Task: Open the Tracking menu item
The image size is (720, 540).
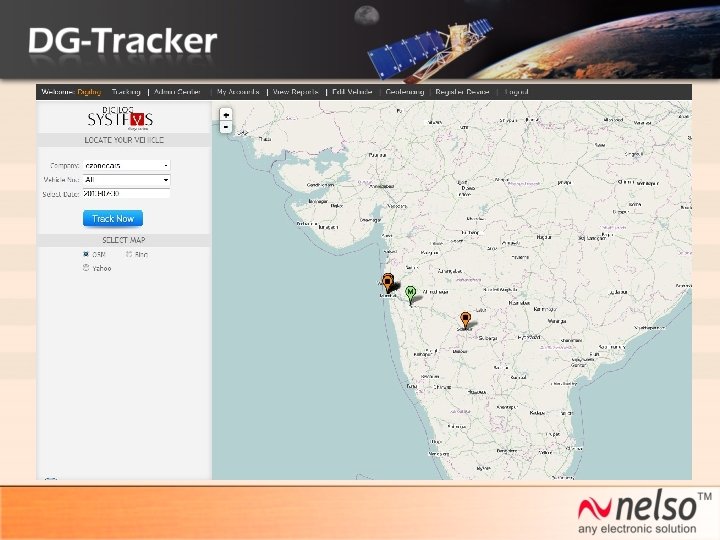Action: [126, 92]
